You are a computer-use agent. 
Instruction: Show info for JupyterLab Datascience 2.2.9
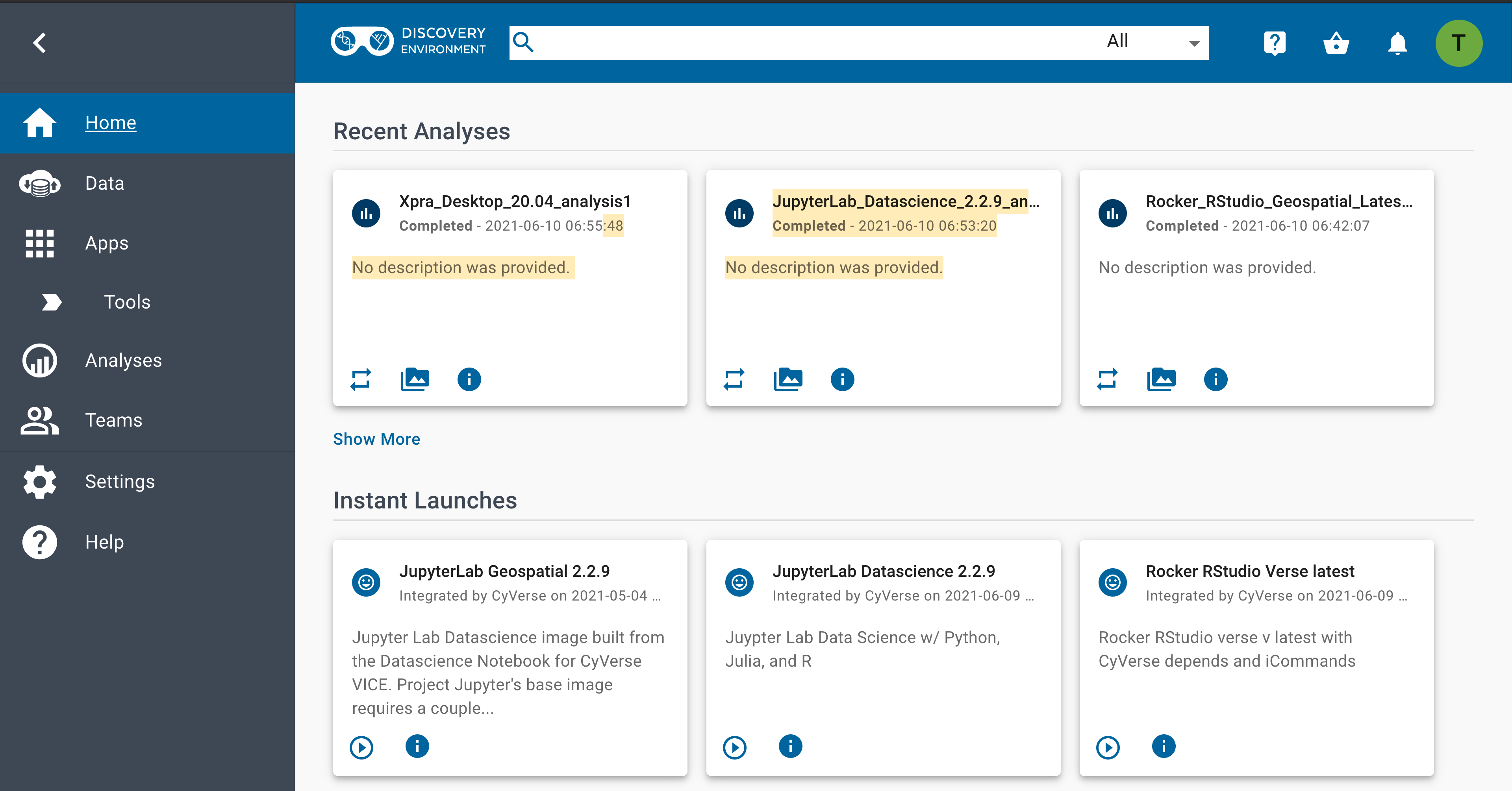pos(791,747)
